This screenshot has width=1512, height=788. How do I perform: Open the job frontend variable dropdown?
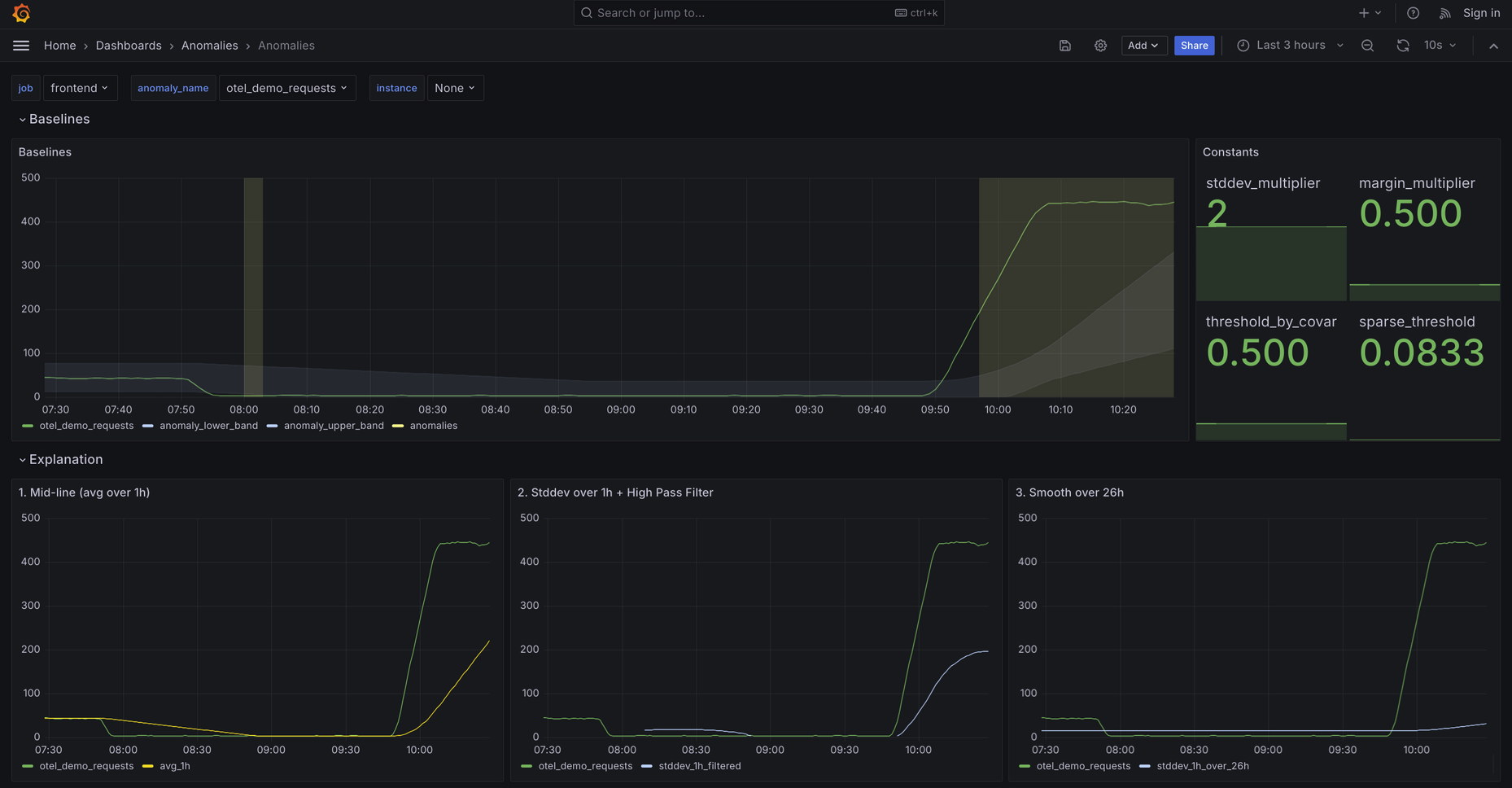click(x=79, y=87)
